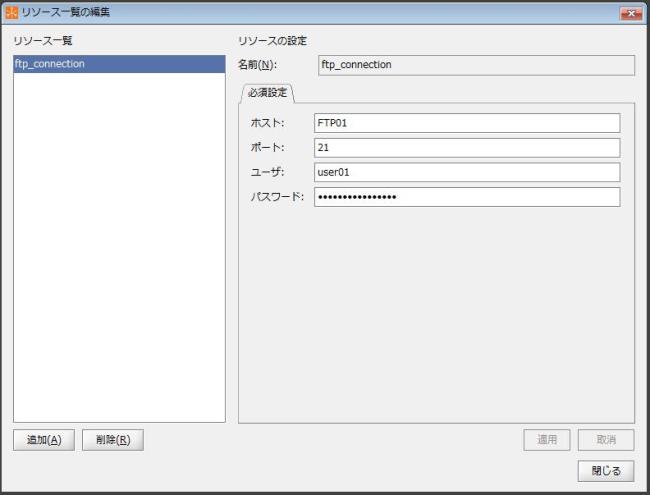The width and height of the screenshot is (650, 495).
Task: Switch to the 必須設定 tab
Action: point(268,93)
